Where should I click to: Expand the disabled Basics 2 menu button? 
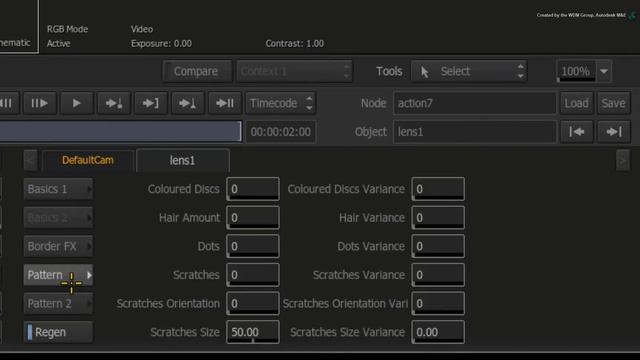pos(58,218)
